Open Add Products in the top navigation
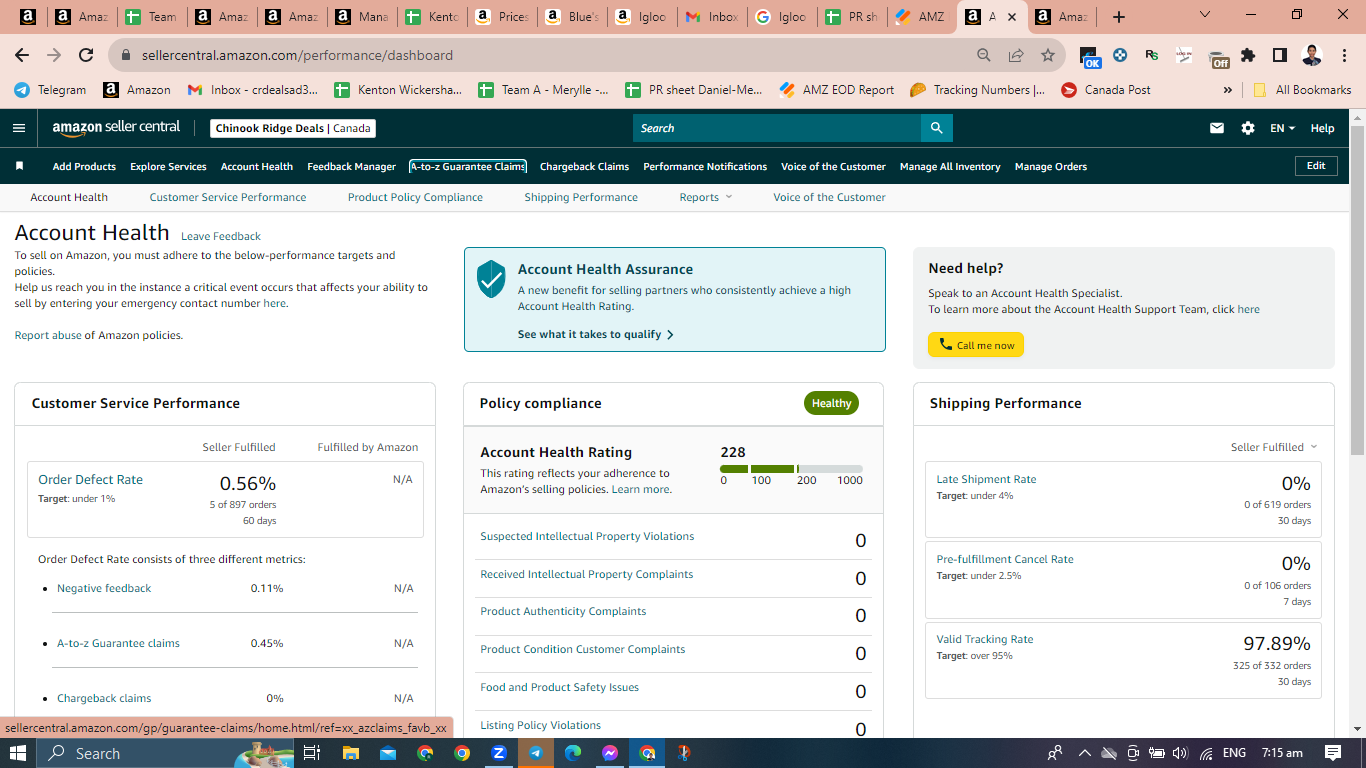 [84, 166]
